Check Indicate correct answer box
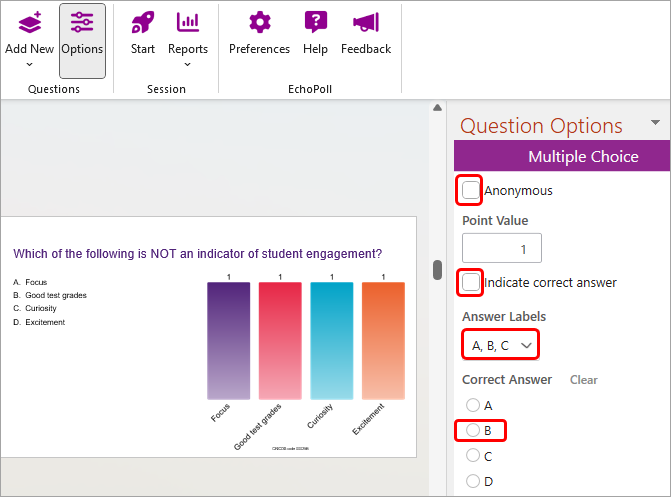This screenshot has width=671, height=497. click(471, 282)
